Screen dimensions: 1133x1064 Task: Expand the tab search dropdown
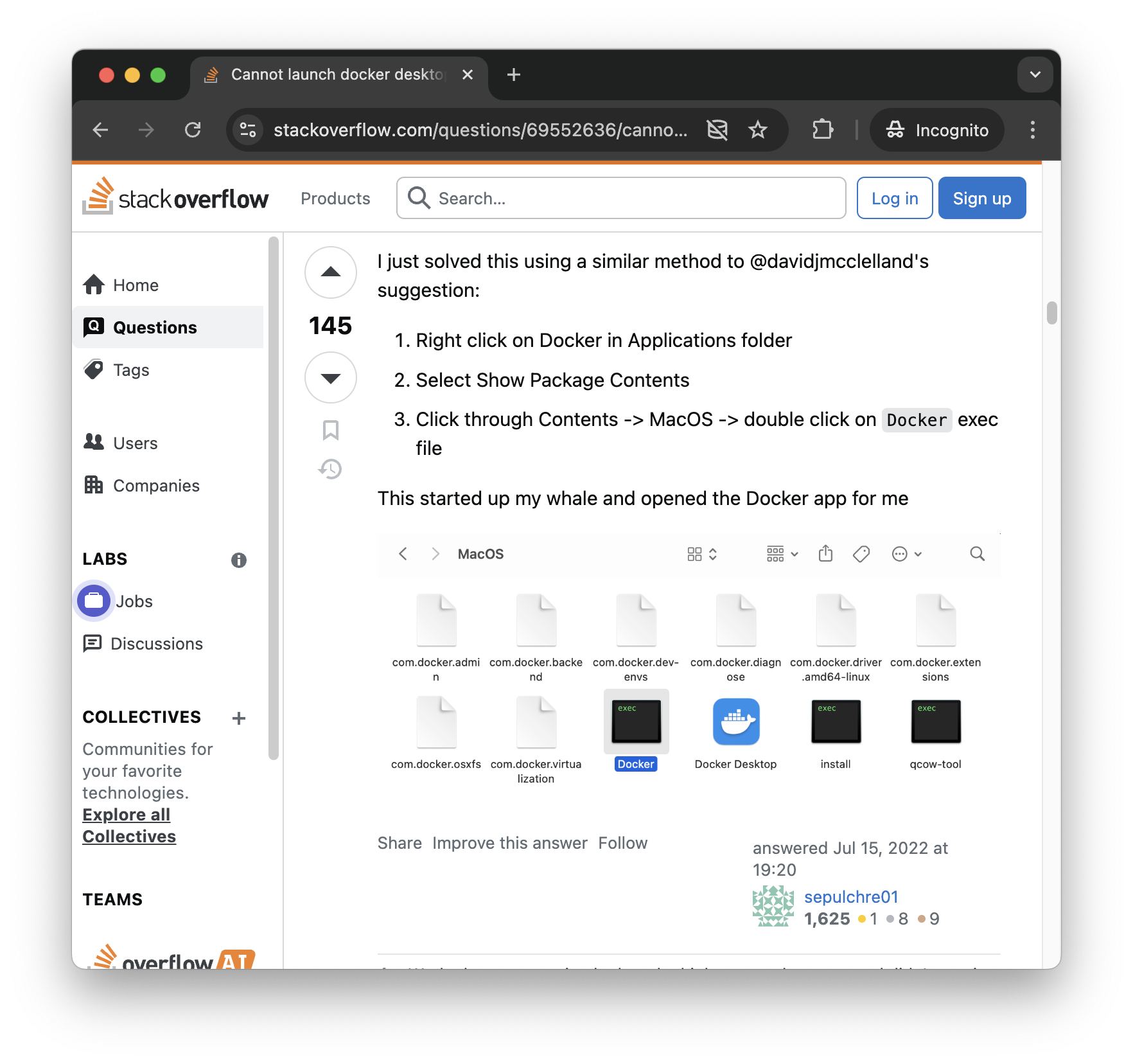pos(1035,75)
